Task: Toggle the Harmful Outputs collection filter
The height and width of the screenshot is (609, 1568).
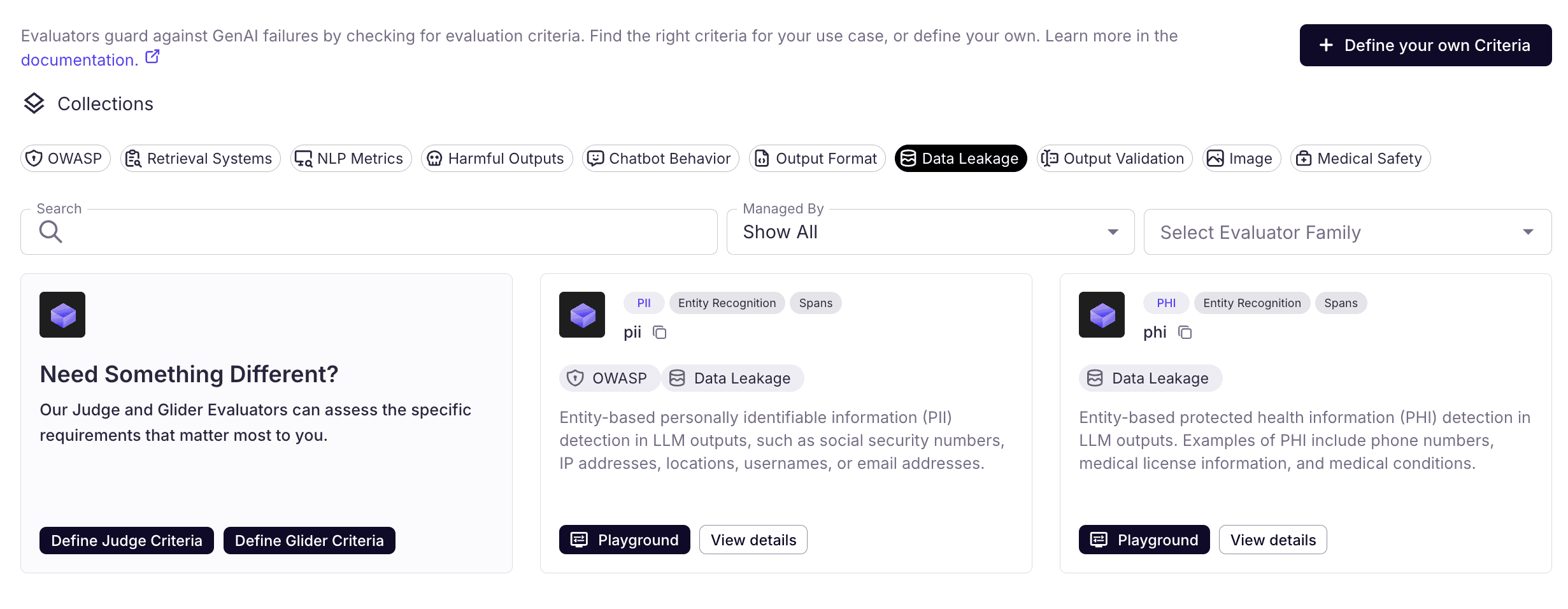Action: tap(497, 159)
